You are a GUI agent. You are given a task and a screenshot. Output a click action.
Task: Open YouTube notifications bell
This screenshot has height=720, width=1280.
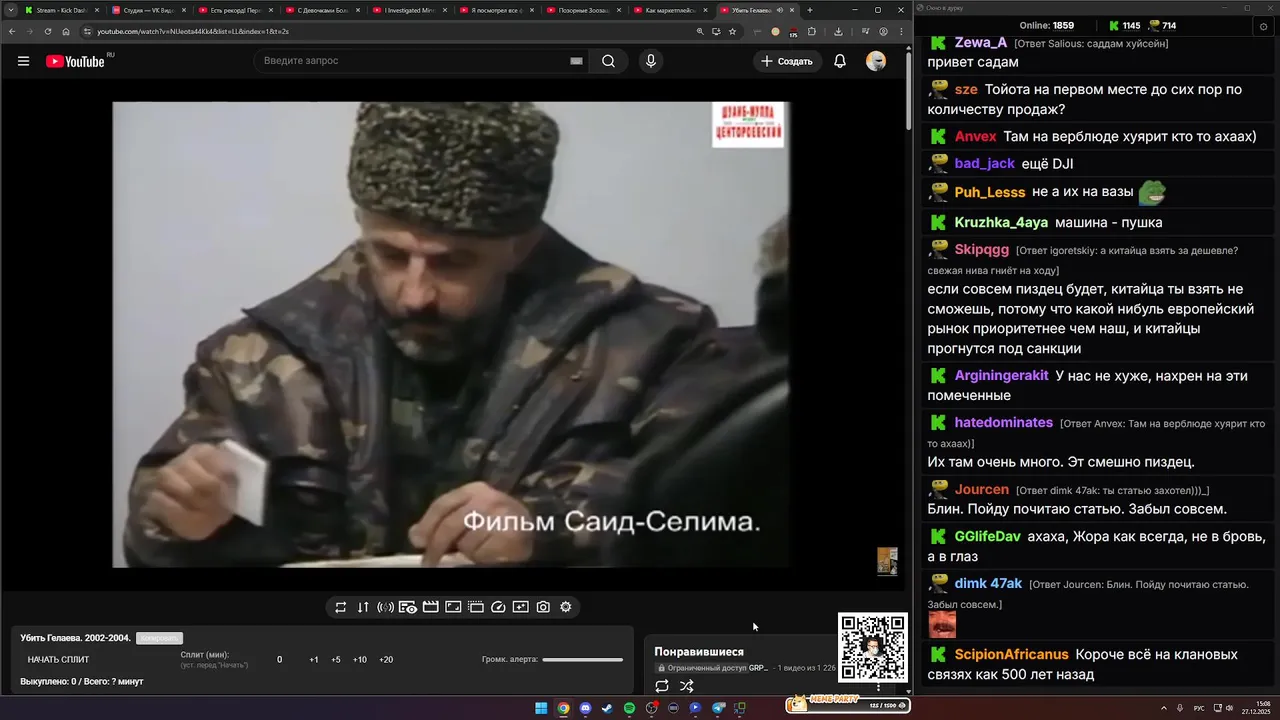(840, 61)
